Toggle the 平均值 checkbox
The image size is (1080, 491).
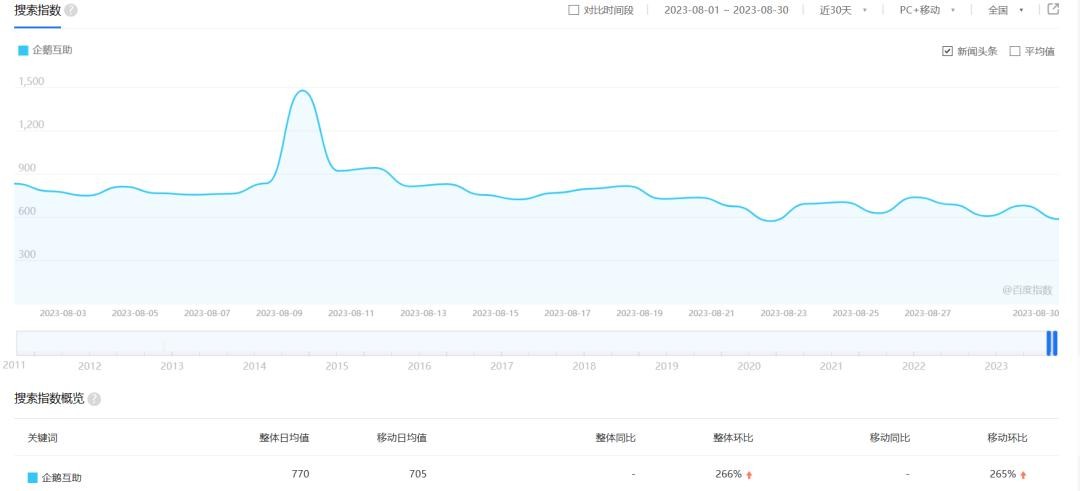[1015, 51]
